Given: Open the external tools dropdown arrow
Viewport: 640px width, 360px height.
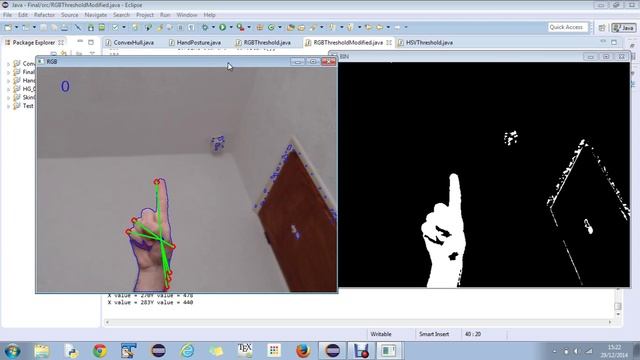Looking at the screenshot, I should (249, 27).
